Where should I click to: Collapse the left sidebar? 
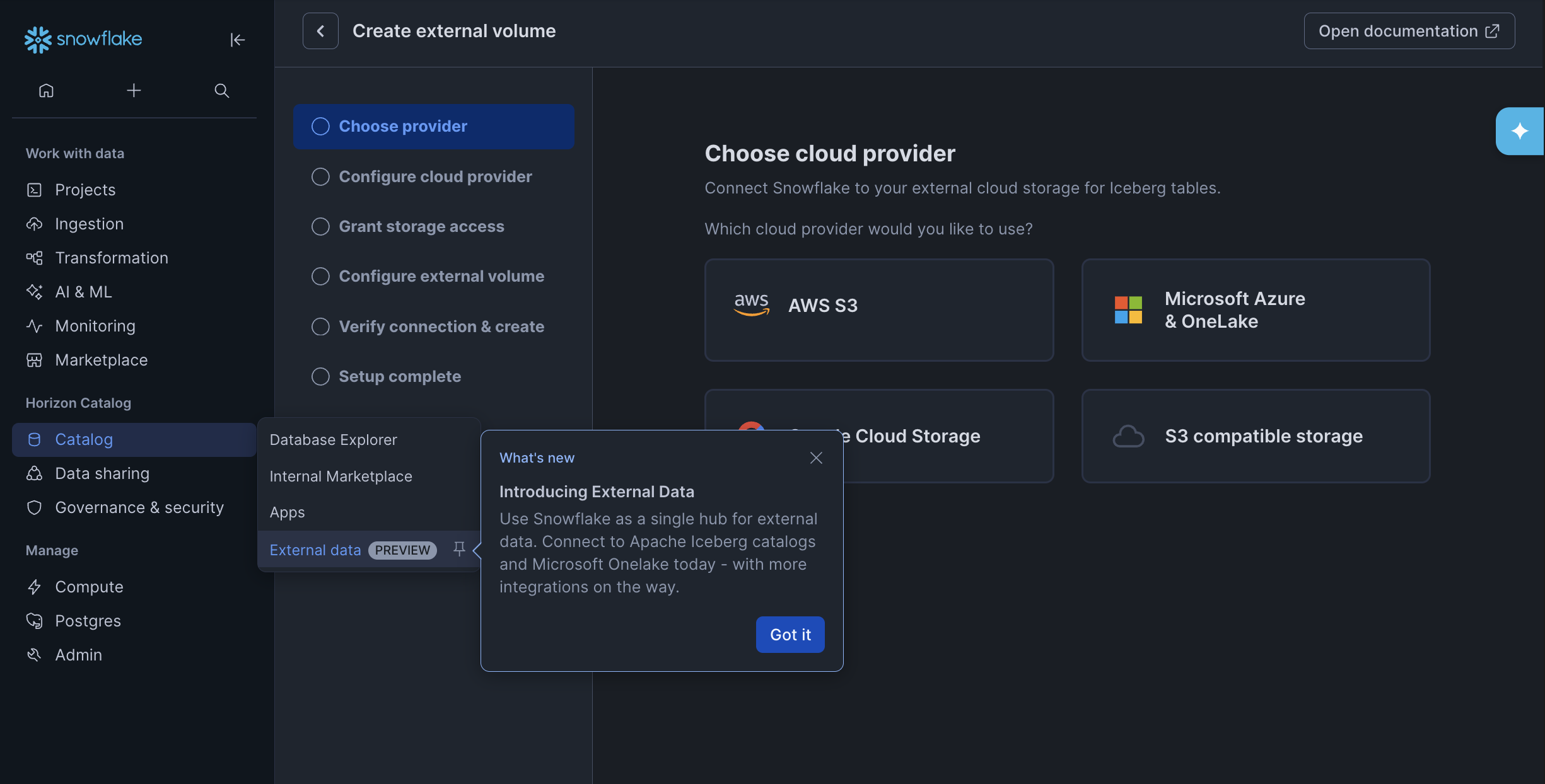point(238,40)
